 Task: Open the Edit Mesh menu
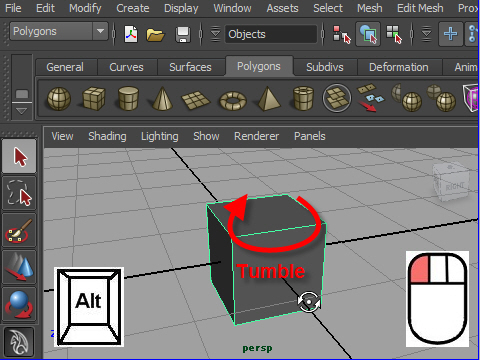click(x=420, y=8)
